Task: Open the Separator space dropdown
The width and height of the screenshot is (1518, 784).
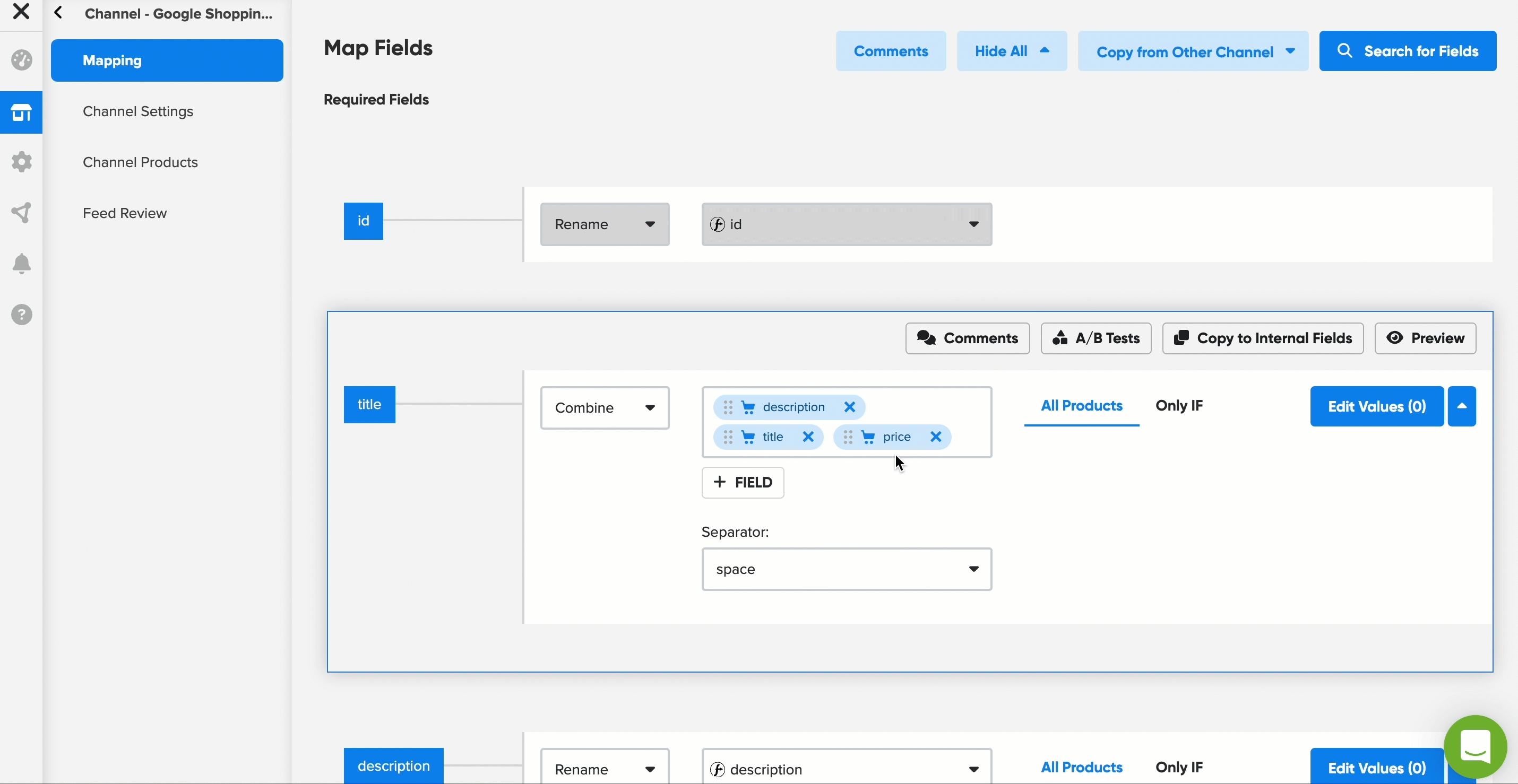Action: (846, 569)
